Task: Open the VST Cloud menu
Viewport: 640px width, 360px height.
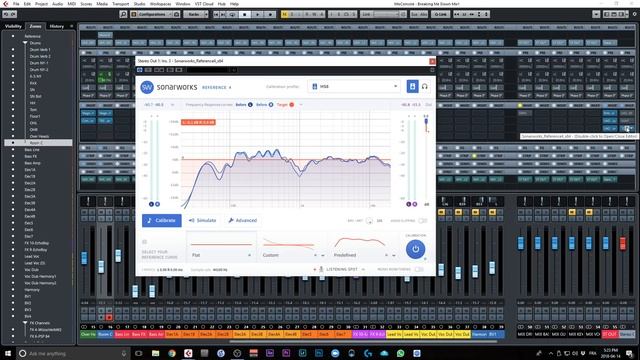Action: [x=204, y=4]
